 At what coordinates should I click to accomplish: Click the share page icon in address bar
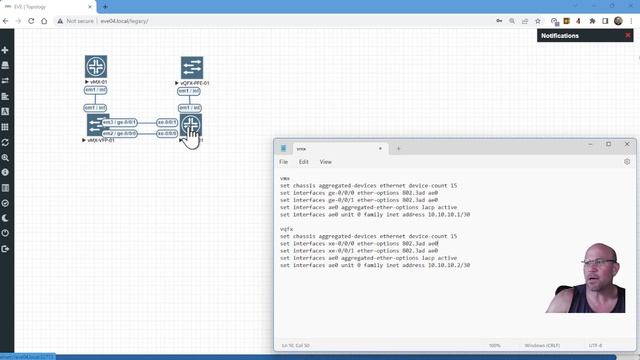[x=525, y=21]
